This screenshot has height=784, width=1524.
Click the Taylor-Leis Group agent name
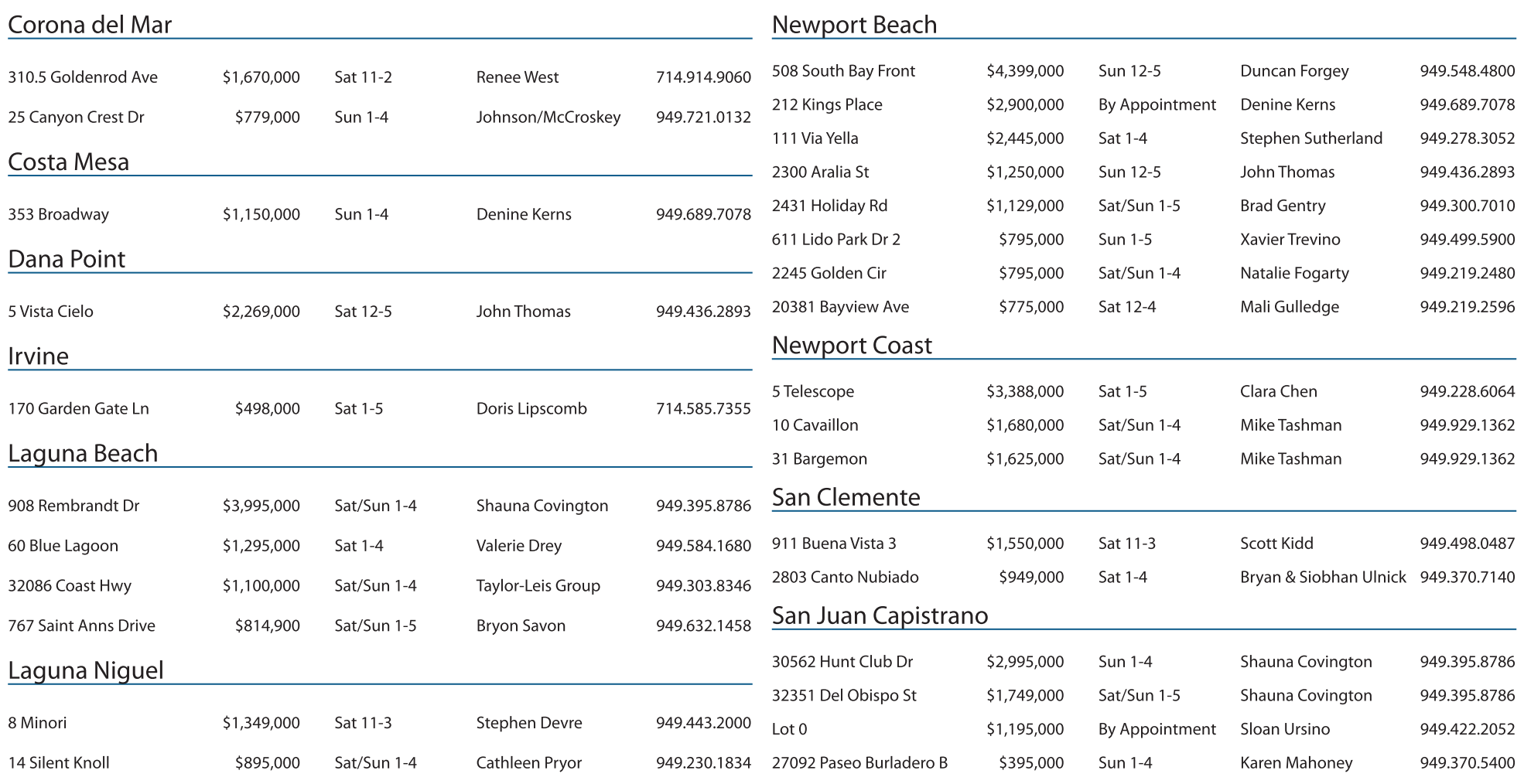[x=538, y=586]
